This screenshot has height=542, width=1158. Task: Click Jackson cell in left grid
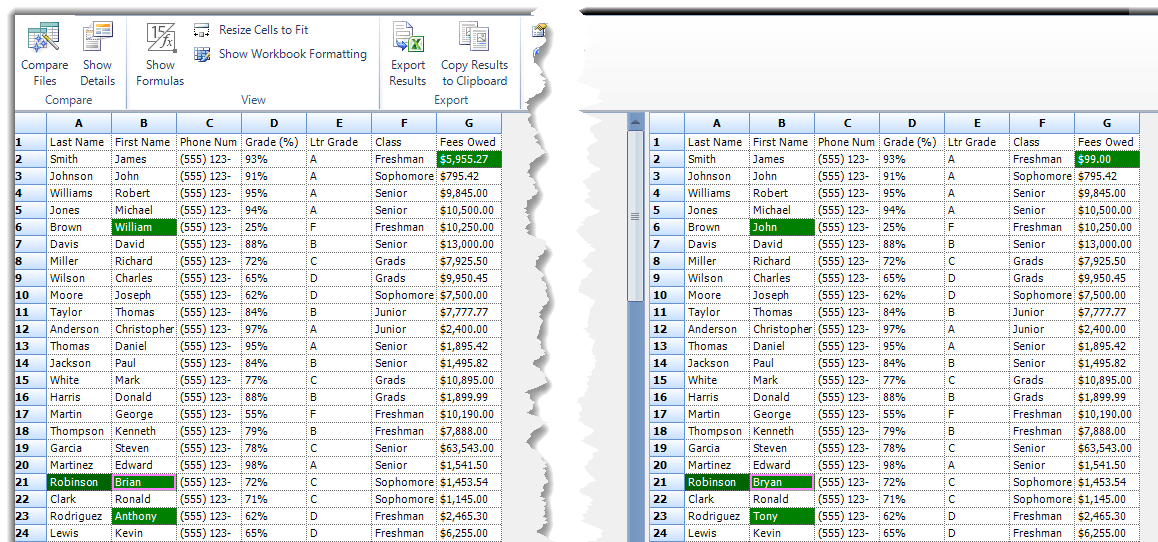(x=79, y=363)
